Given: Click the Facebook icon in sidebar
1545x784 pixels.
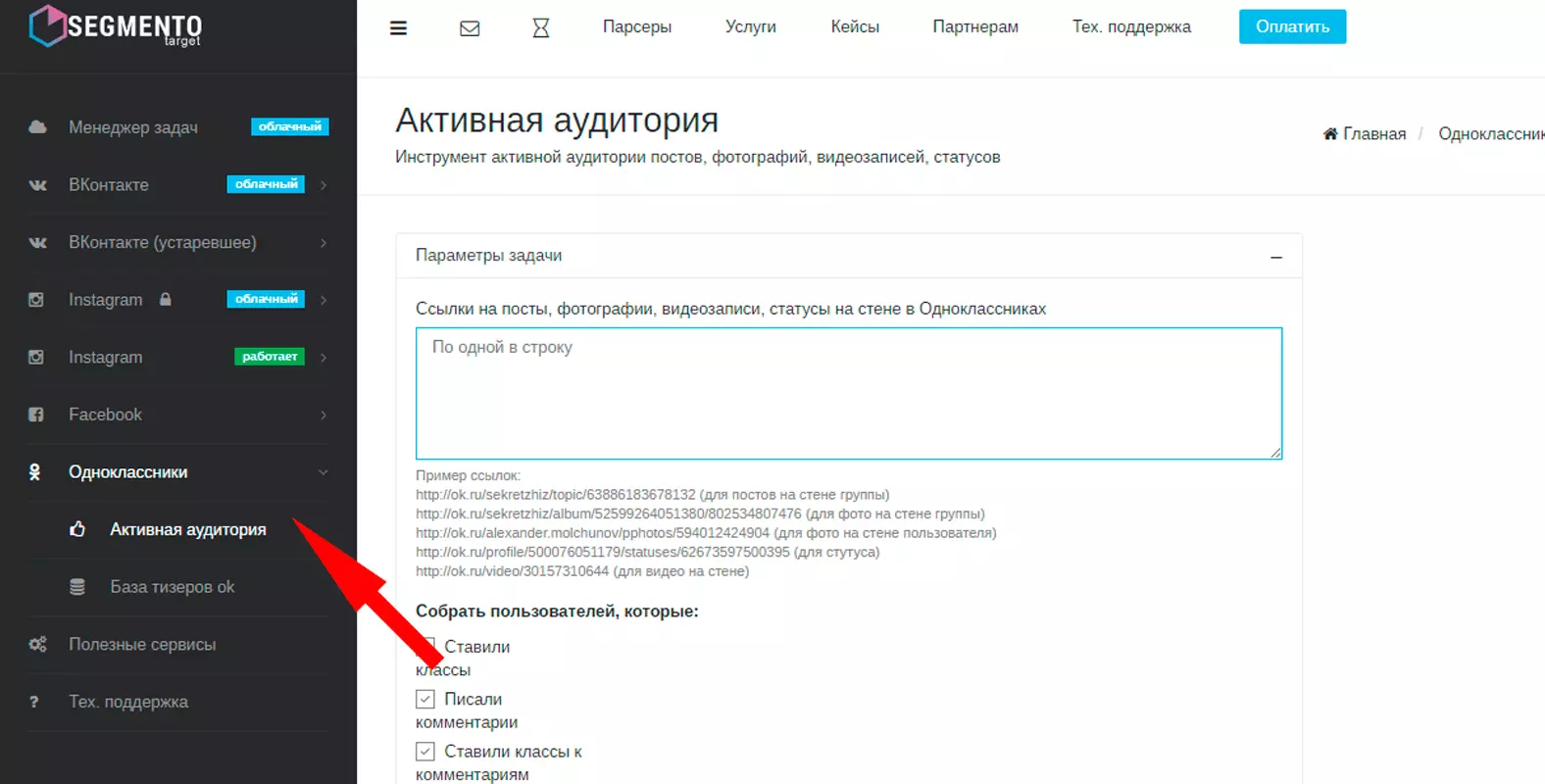Looking at the screenshot, I should (36, 415).
